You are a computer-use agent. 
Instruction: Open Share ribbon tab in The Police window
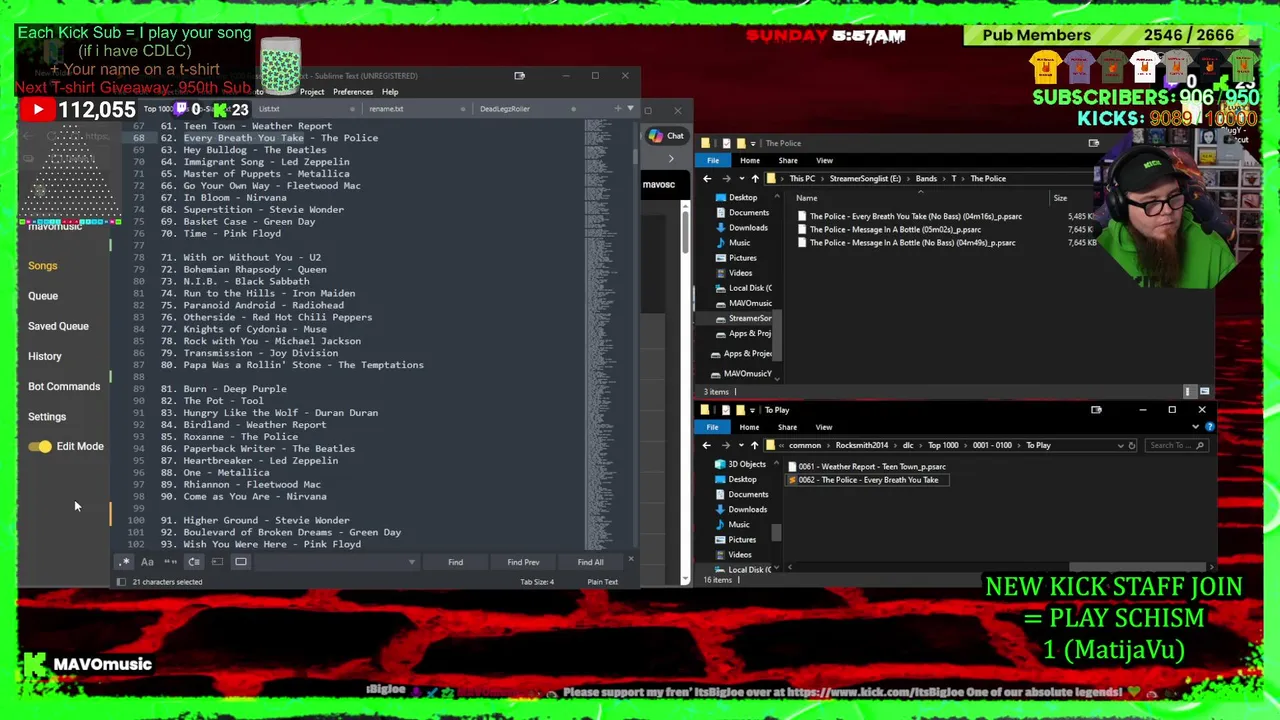tap(788, 160)
